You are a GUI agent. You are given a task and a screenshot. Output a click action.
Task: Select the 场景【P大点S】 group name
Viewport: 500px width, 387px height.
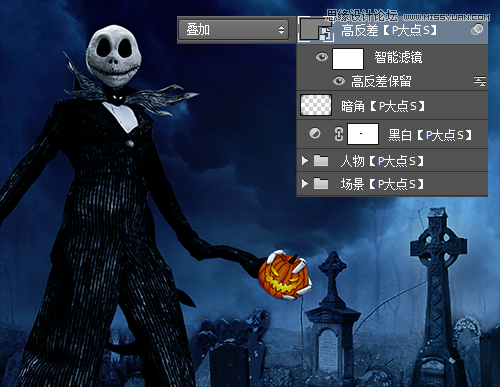[x=382, y=184]
